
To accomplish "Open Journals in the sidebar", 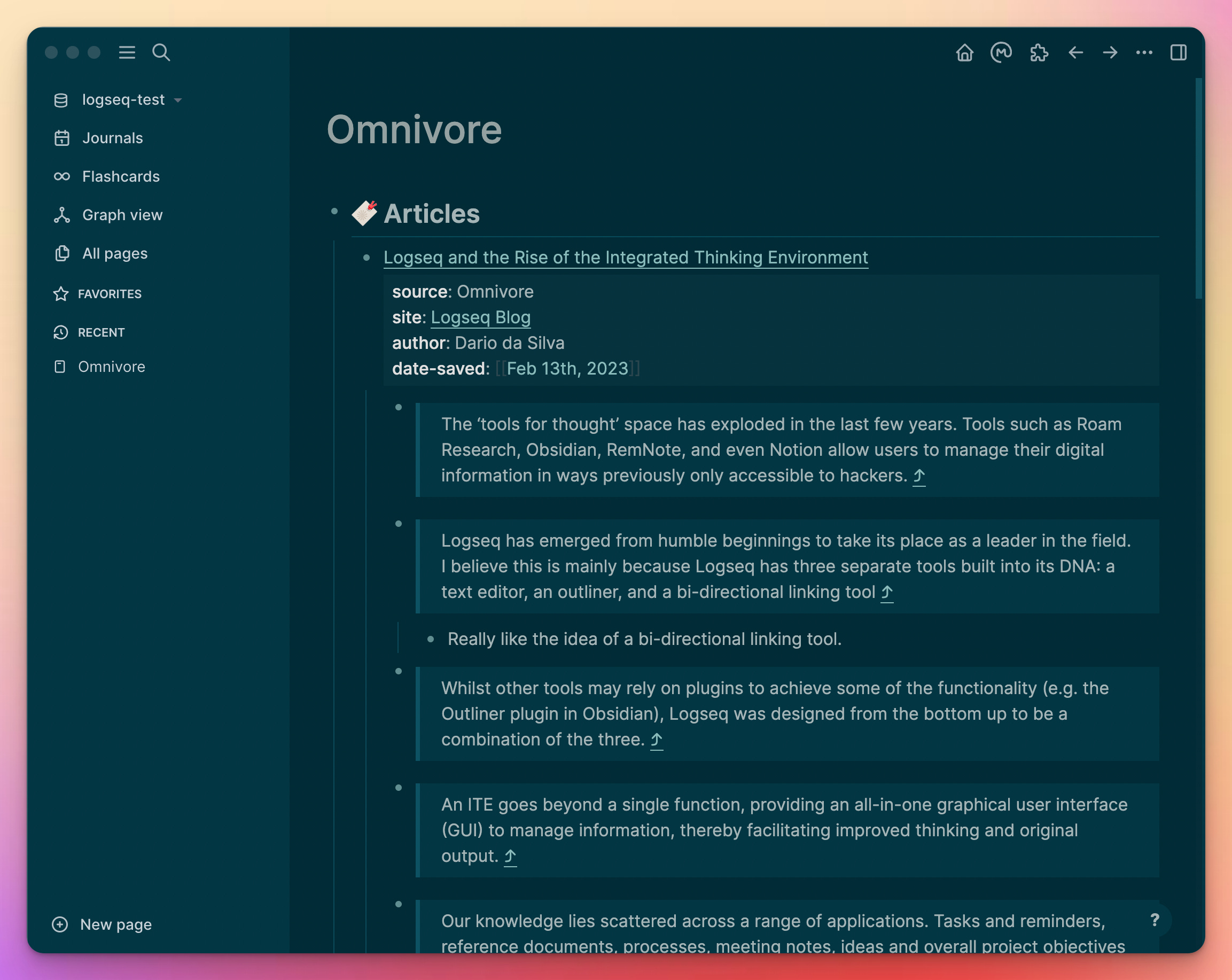I will [113, 138].
